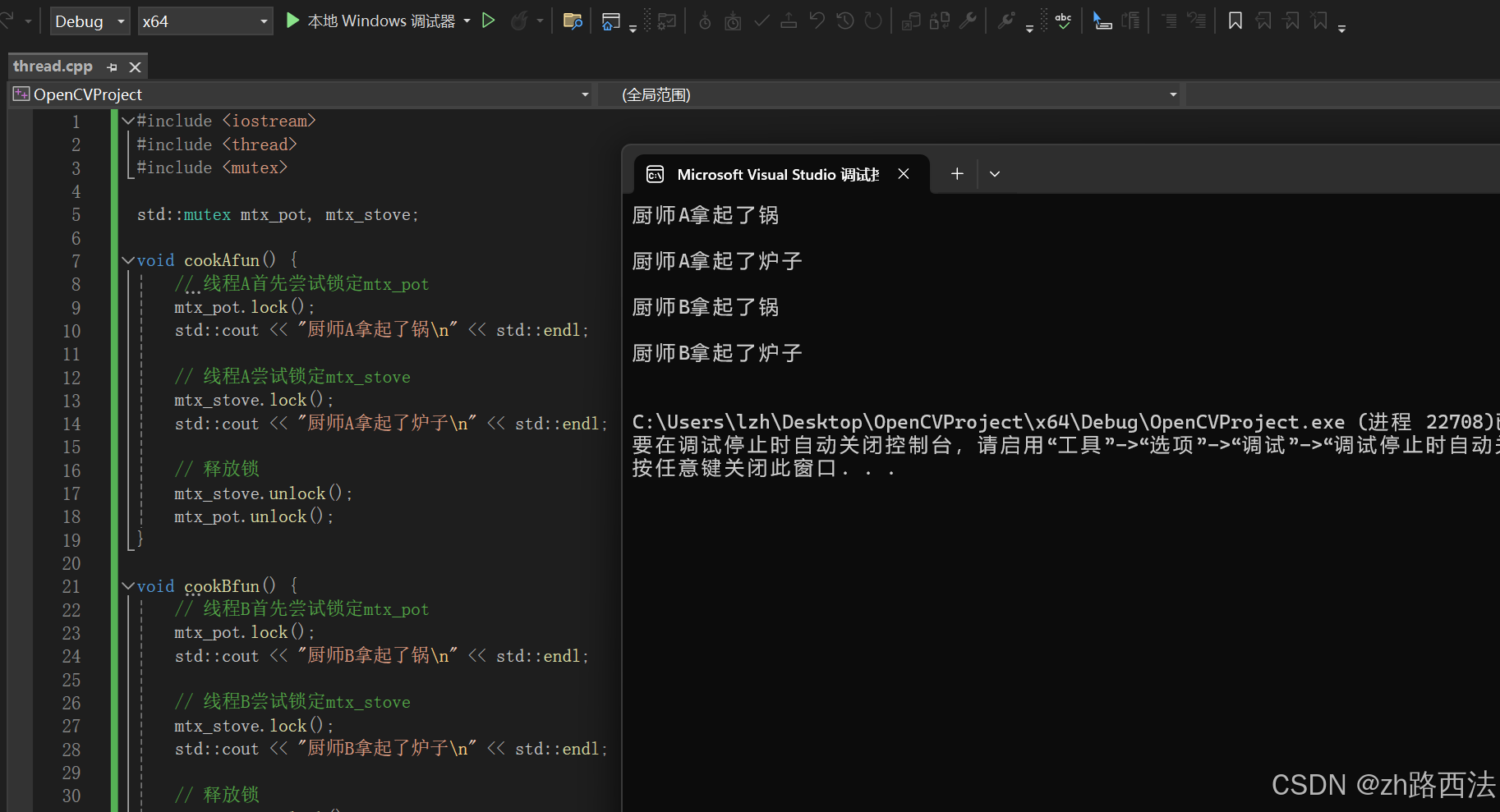Click Start Without Debugging outline play icon
1500x812 pixels.
[x=489, y=21]
